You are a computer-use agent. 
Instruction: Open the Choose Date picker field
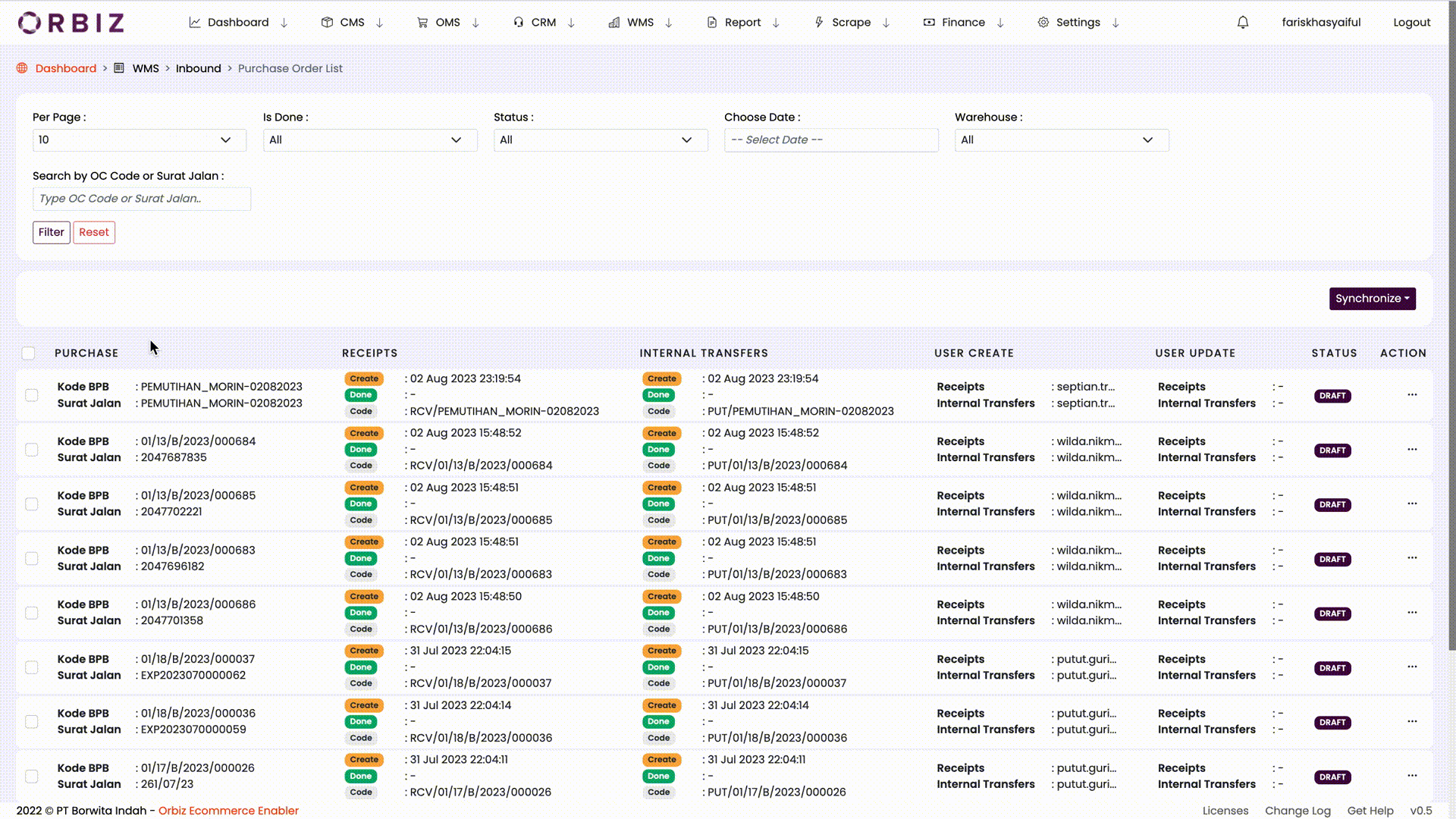click(831, 140)
